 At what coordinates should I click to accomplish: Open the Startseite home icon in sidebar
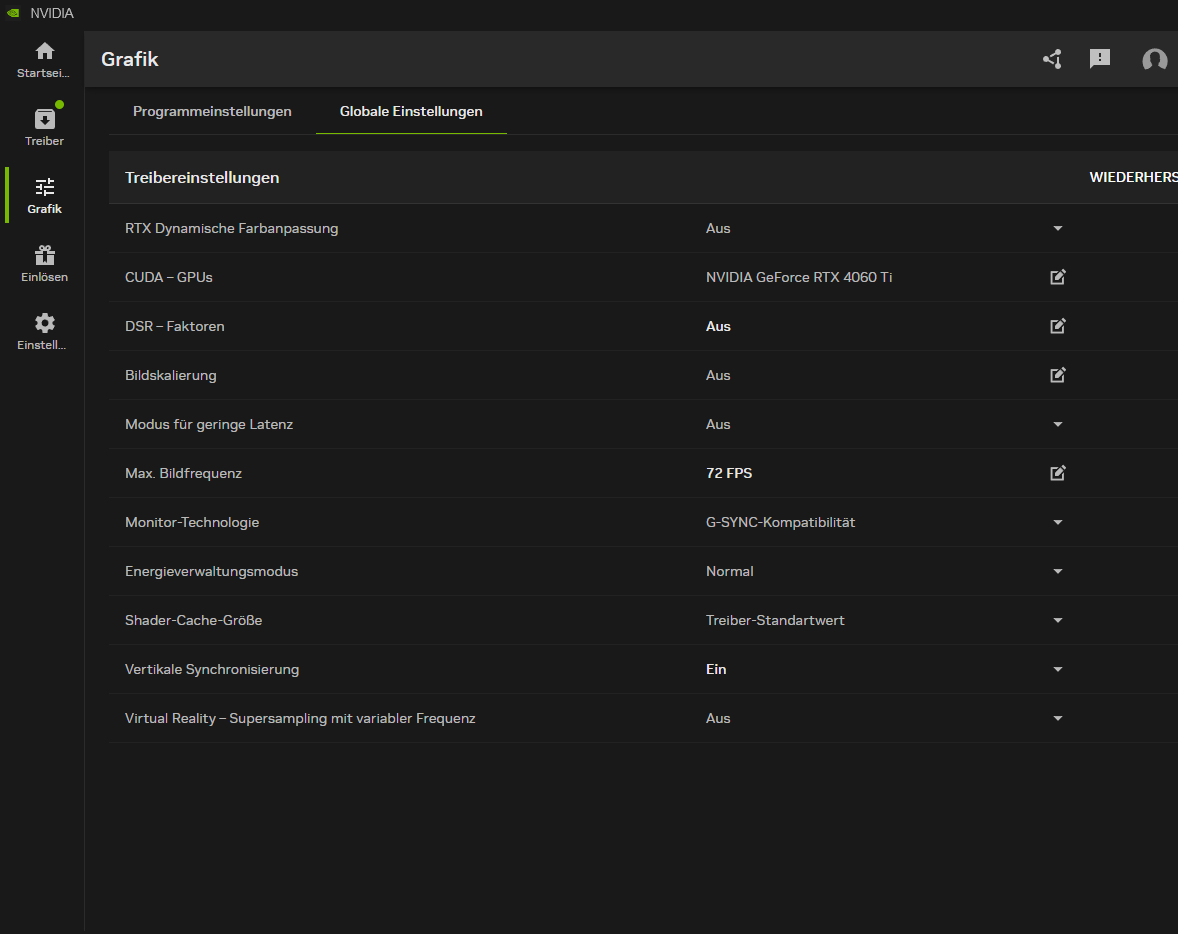point(44,51)
